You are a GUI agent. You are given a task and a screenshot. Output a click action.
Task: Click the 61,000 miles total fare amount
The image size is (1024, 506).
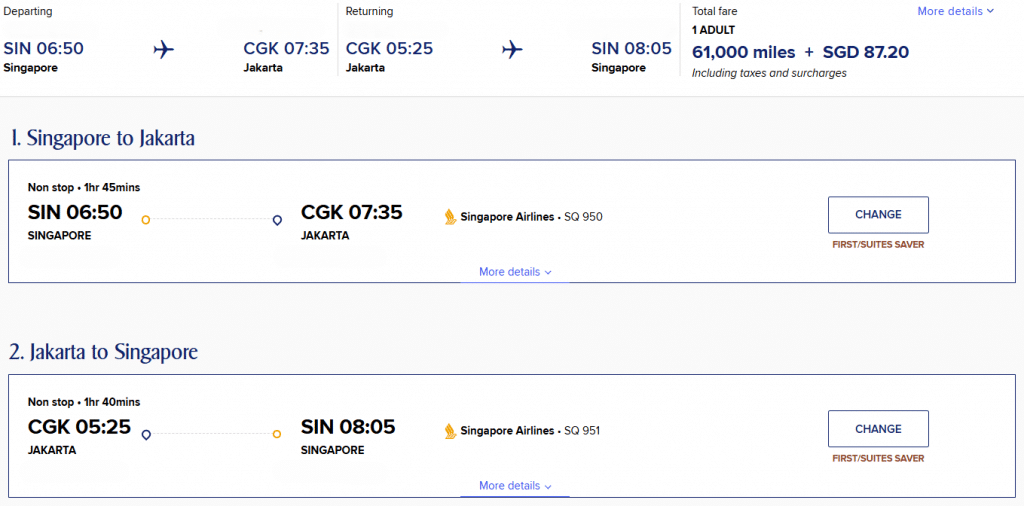coord(743,52)
